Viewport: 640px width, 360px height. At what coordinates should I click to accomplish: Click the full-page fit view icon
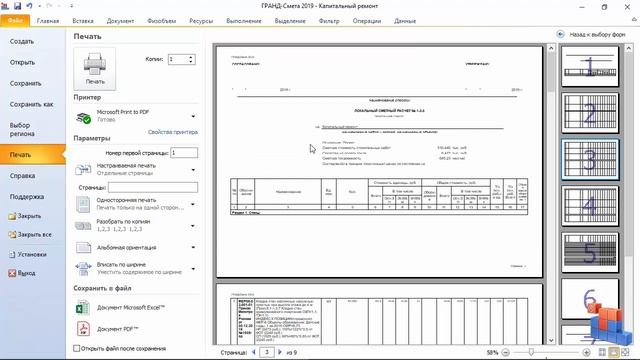(x=613, y=352)
